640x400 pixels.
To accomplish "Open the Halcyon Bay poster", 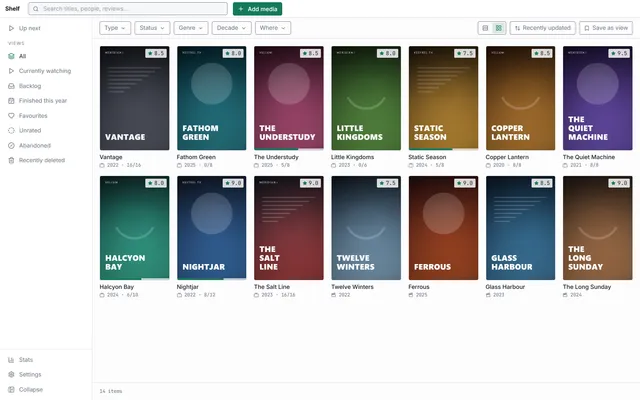I will point(134,228).
